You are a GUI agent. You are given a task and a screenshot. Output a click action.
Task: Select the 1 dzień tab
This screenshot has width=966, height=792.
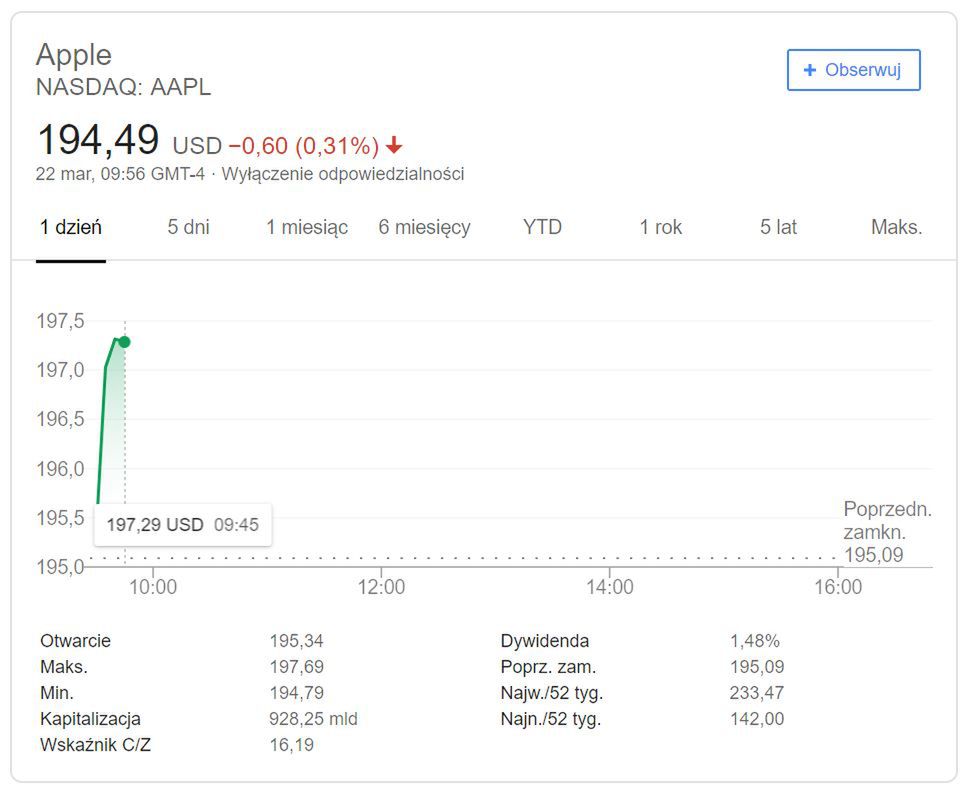click(71, 227)
